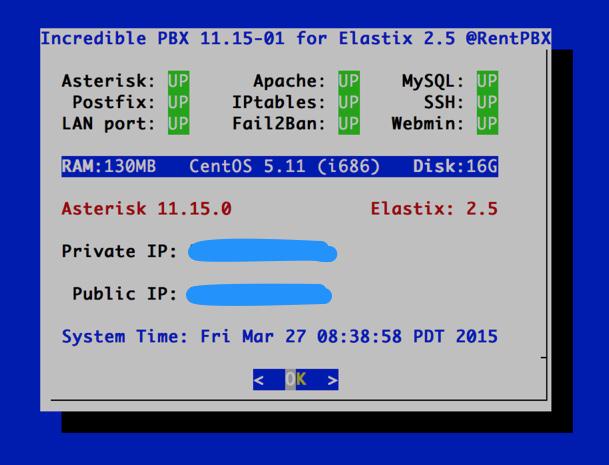Click the Asterisk: service label
This screenshot has height=465, width=609.
click(x=108, y=81)
